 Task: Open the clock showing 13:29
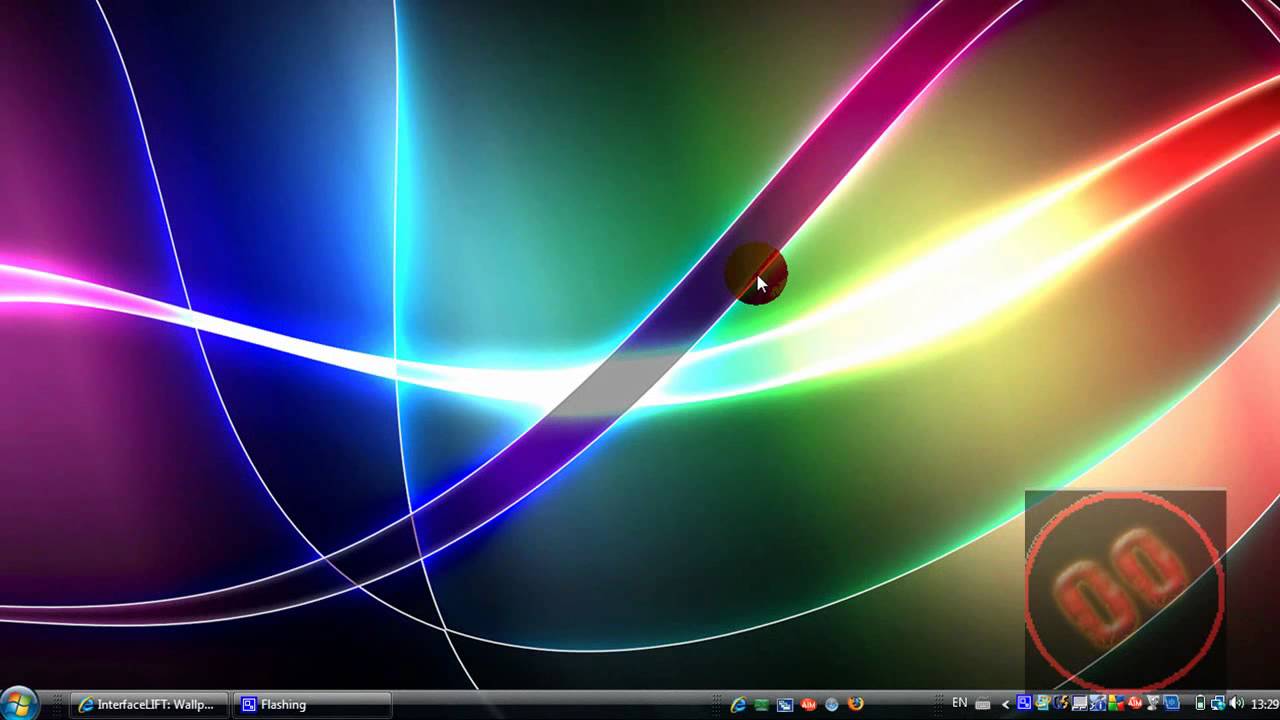click(x=1264, y=704)
